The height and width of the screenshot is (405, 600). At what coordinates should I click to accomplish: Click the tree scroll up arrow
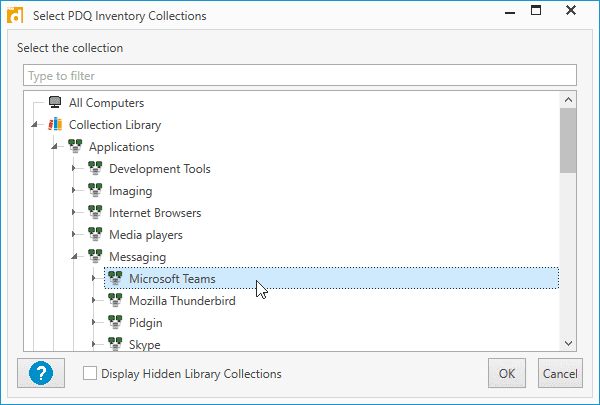tap(568, 100)
